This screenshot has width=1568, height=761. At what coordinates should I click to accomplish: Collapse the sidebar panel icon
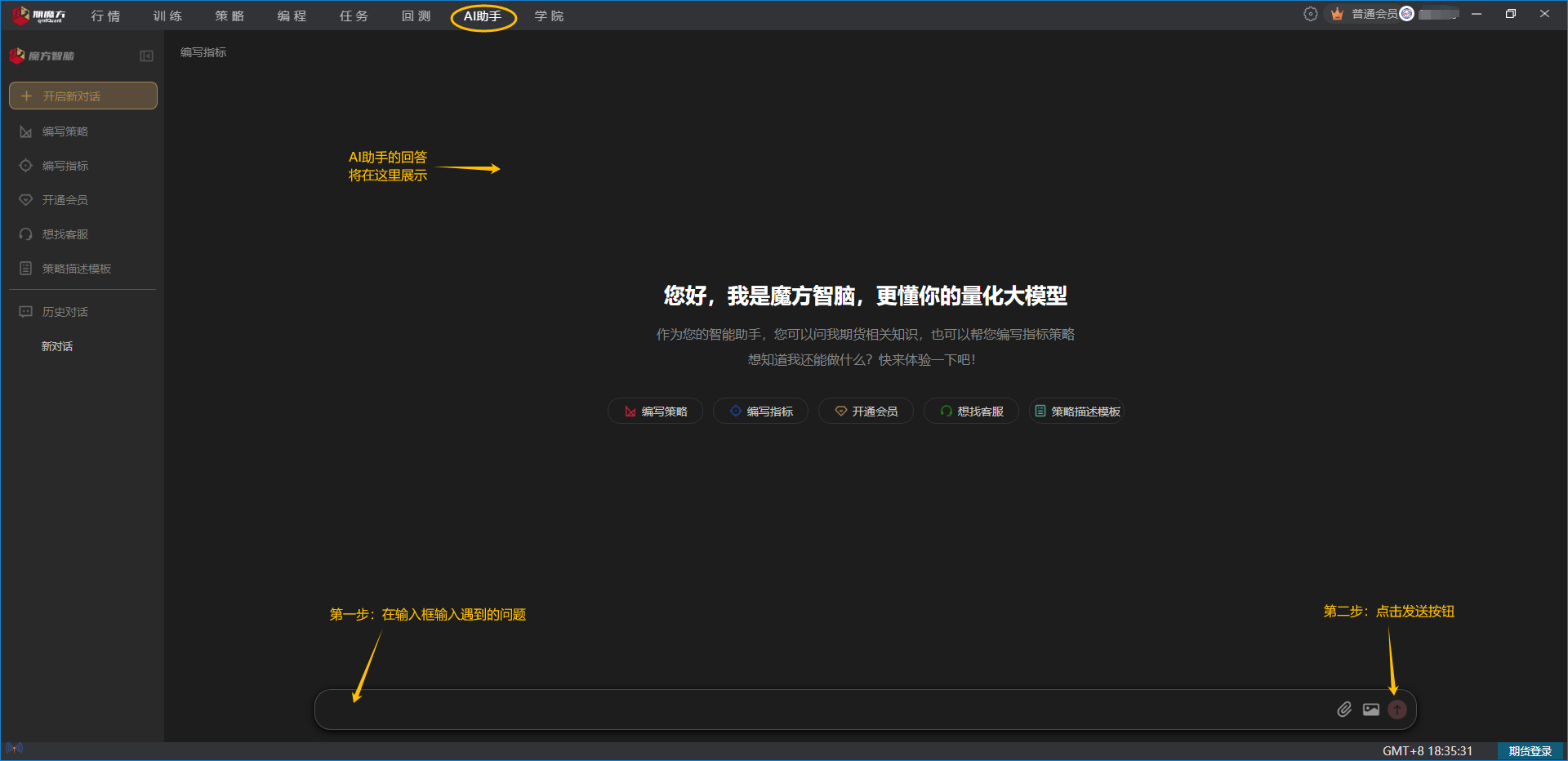point(147,56)
